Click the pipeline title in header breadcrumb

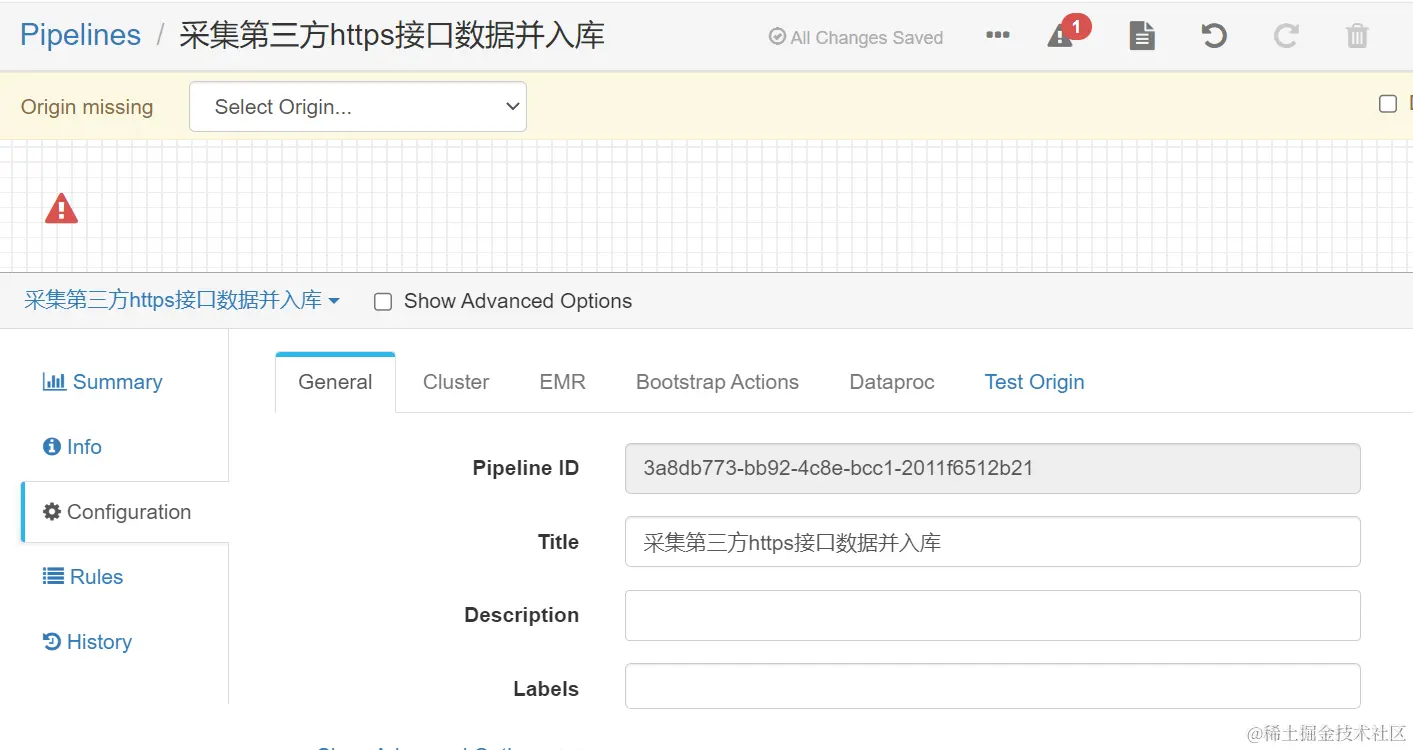[x=392, y=35]
